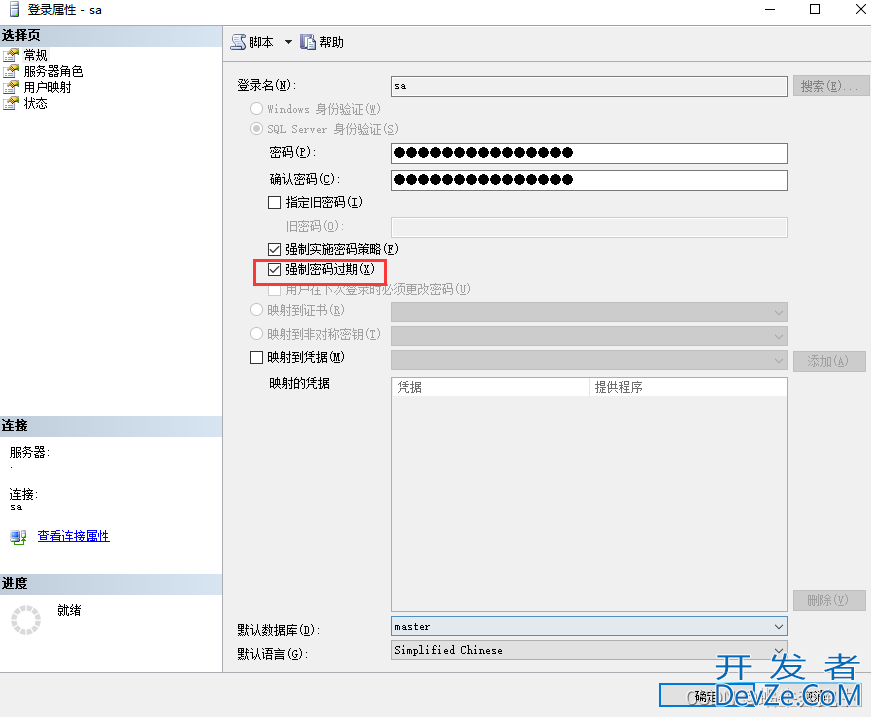This screenshot has width=871, height=717.
Task: Click the 凭据 column header
Action: click(490, 387)
